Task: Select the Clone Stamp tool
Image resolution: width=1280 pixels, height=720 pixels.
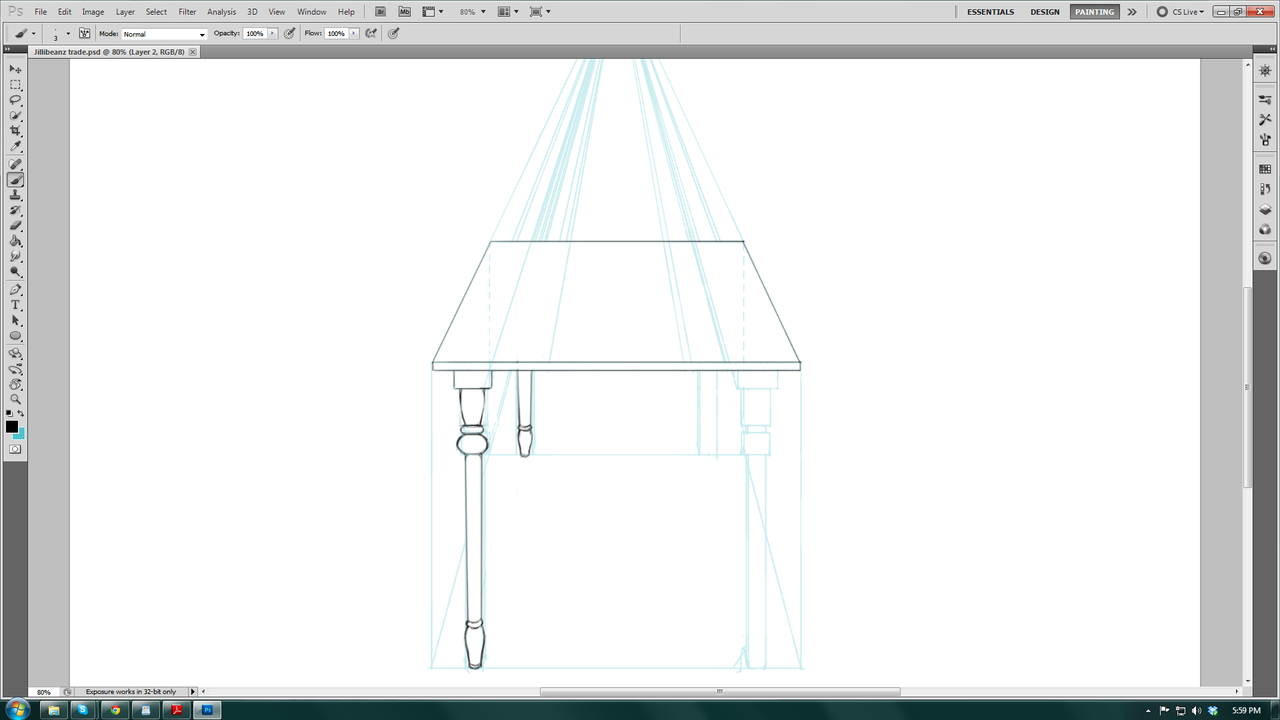Action: point(16,195)
